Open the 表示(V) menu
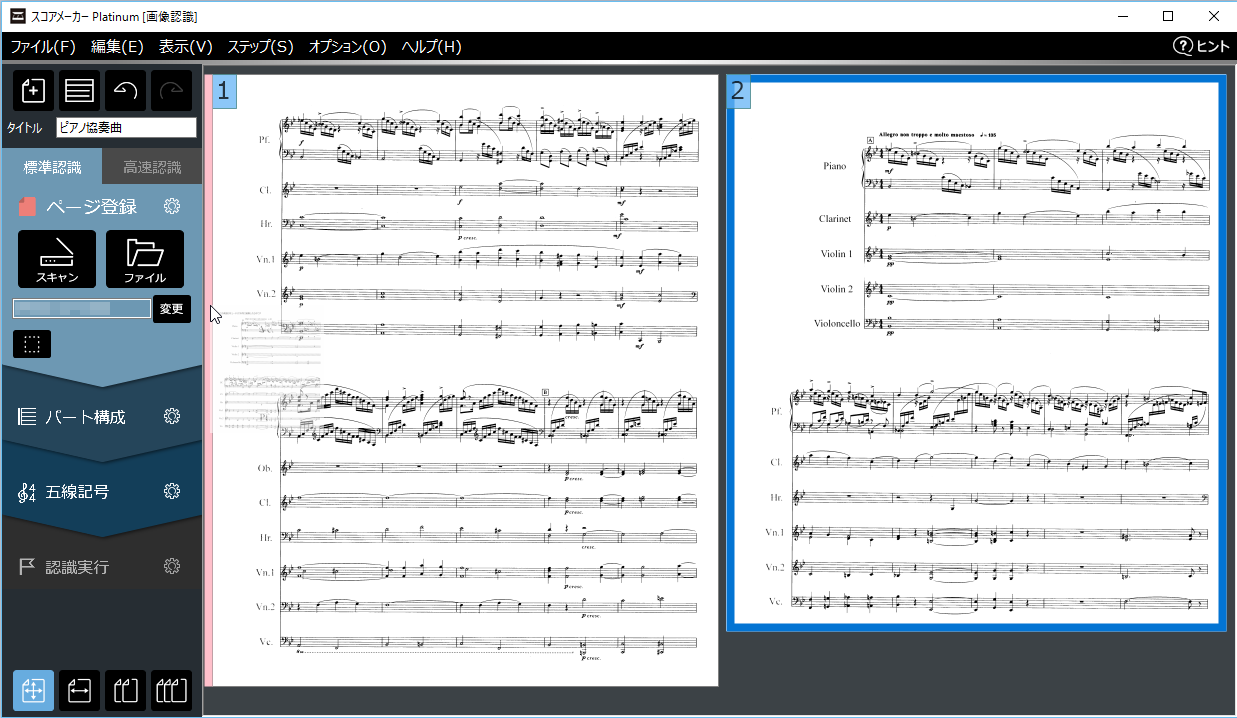 (x=186, y=46)
